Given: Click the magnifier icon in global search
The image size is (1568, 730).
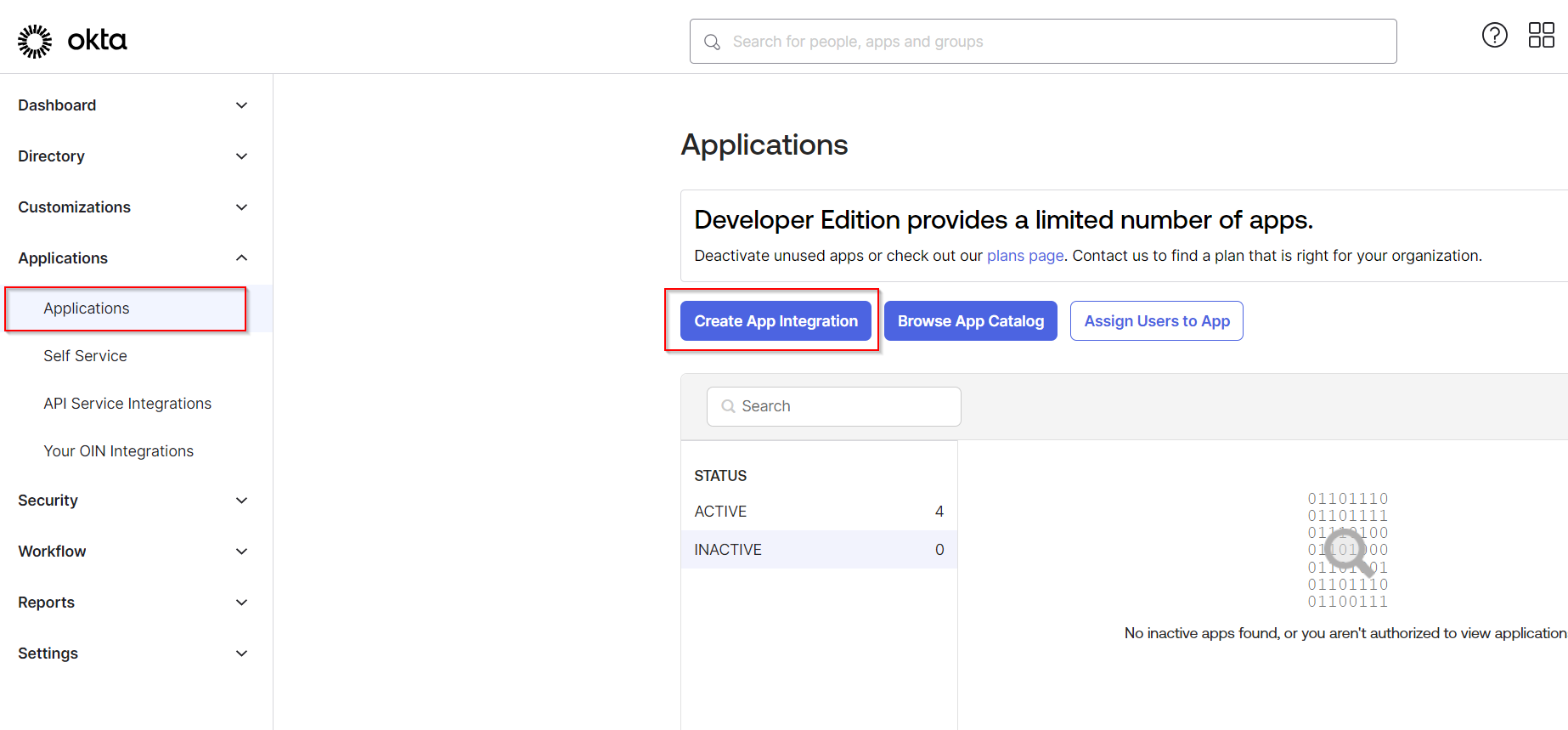Looking at the screenshot, I should pos(712,42).
